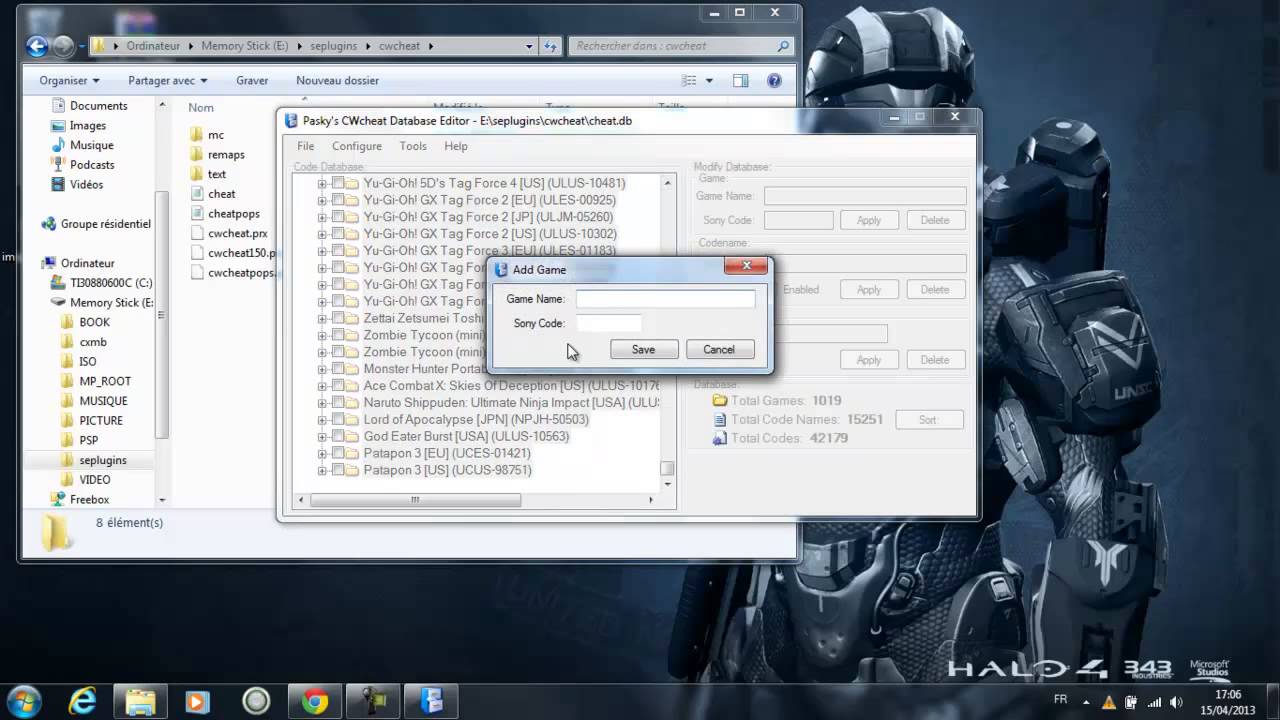Viewport: 1280px width, 720px height.
Task: Select the ISO folder icon in sidebar
Action: tap(67, 362)
